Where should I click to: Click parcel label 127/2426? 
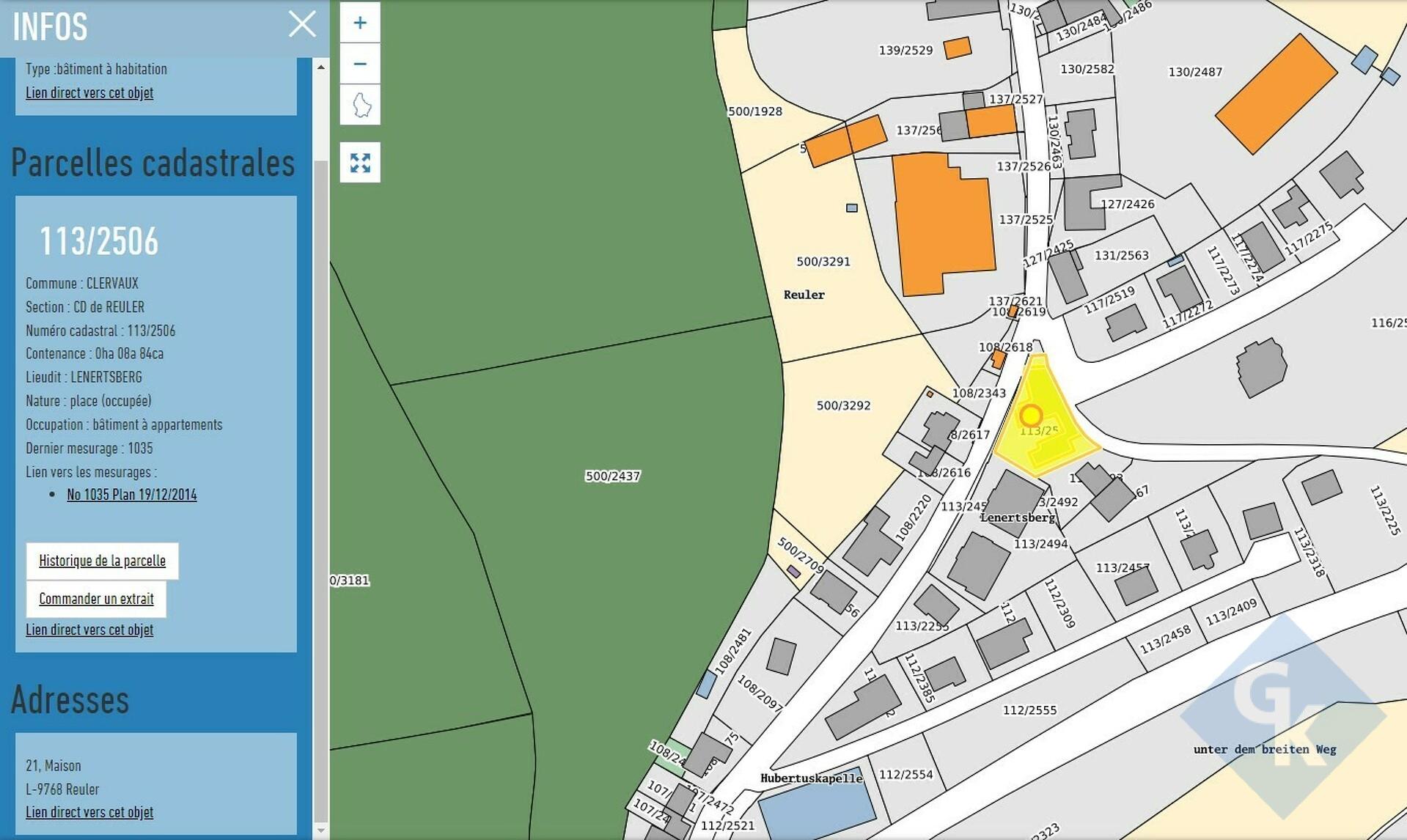click(1128, 205)
